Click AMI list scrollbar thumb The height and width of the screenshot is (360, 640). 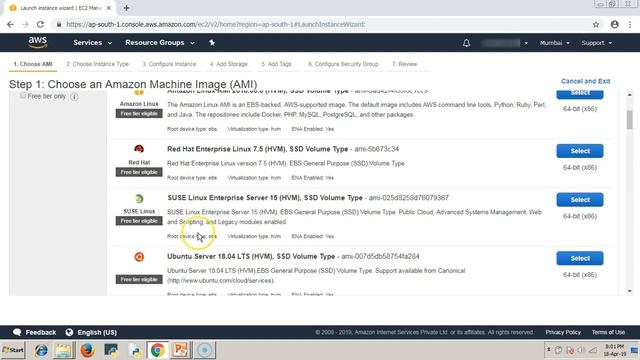click(629, 120)
